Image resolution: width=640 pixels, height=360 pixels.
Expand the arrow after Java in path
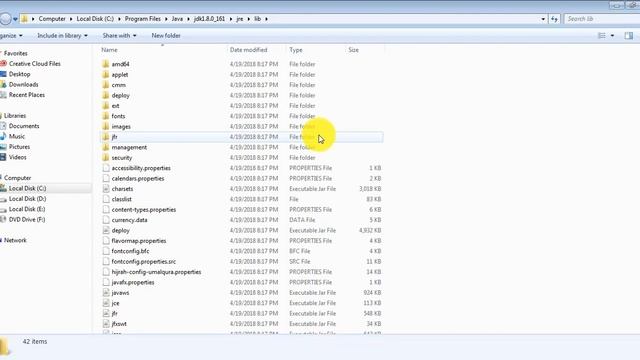point(188,19)
